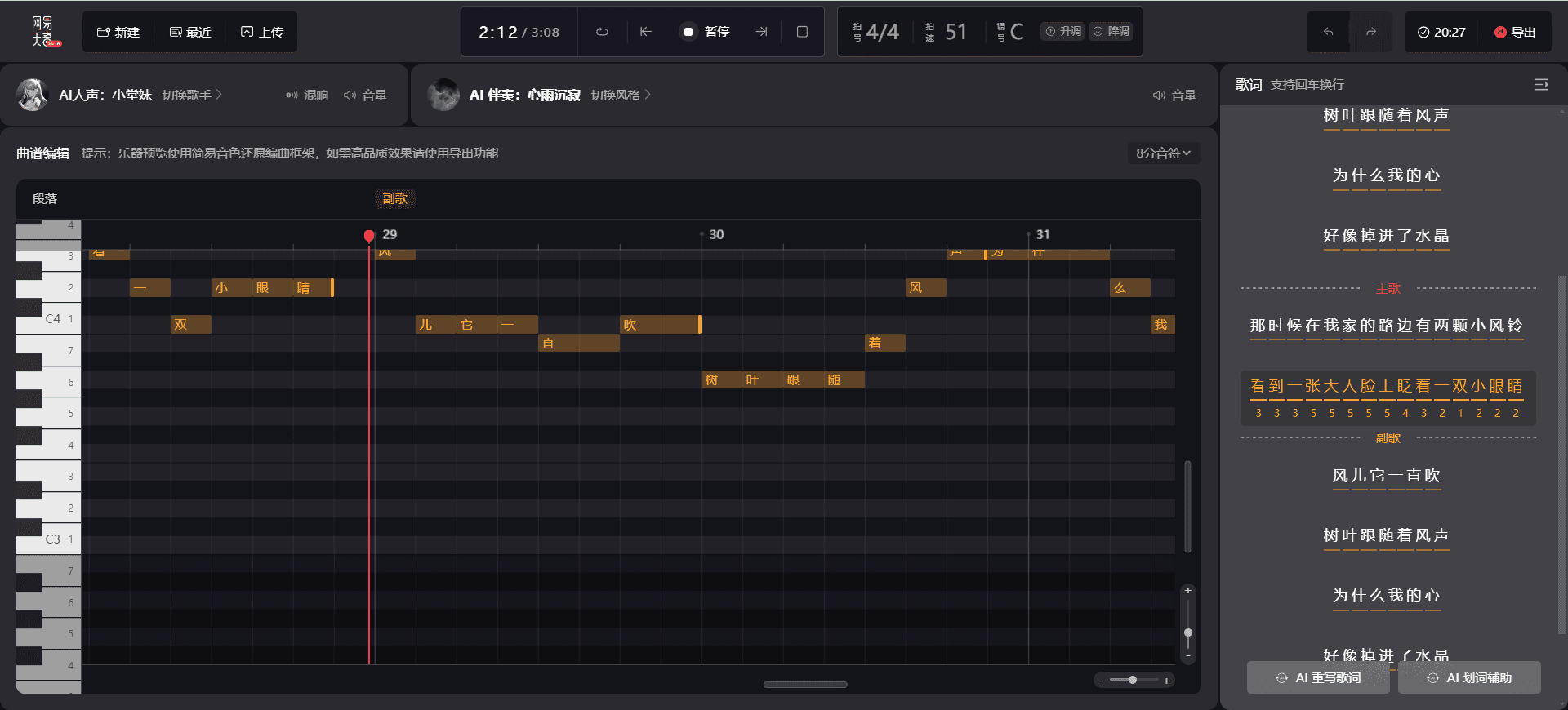Jump to start with the skip-back icon
This screenshot has width=1568, height=710.
click(x=646, y=32)
